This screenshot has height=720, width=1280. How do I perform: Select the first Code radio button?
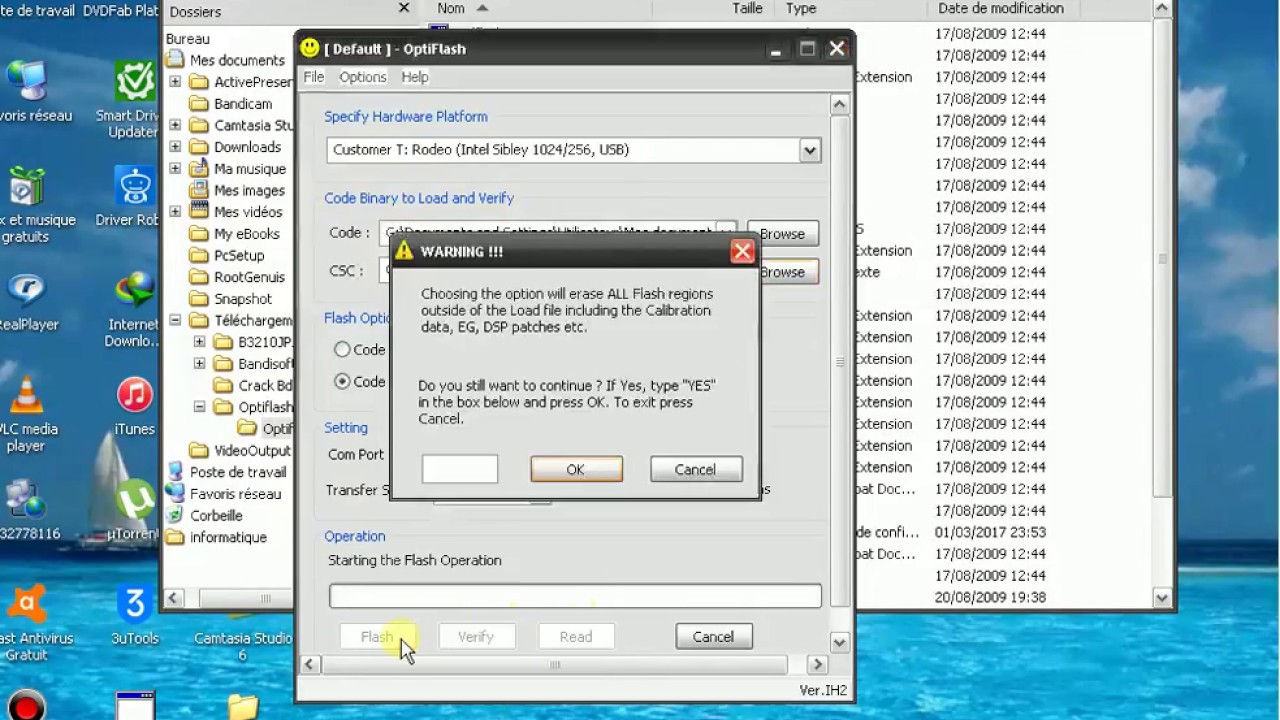pyautogui.click(x=342, y=349)
